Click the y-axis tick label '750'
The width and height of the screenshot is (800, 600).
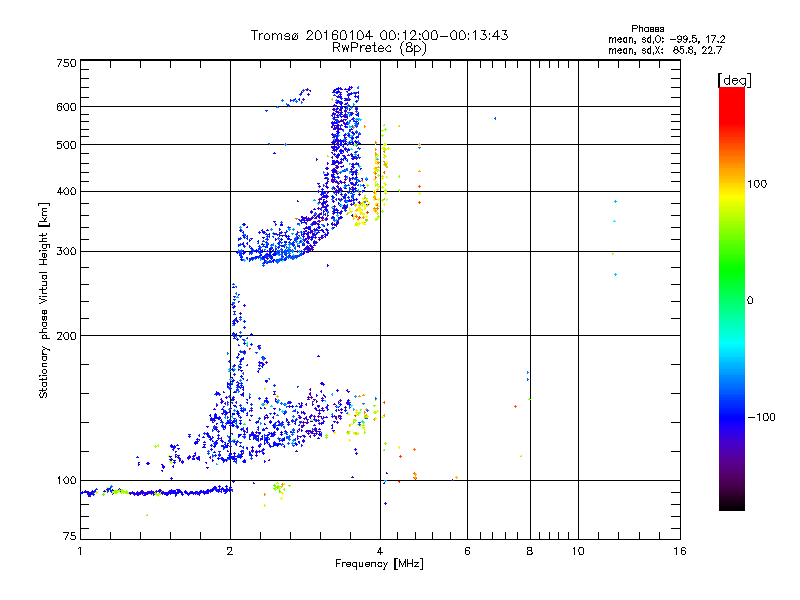tap(66, 63)
